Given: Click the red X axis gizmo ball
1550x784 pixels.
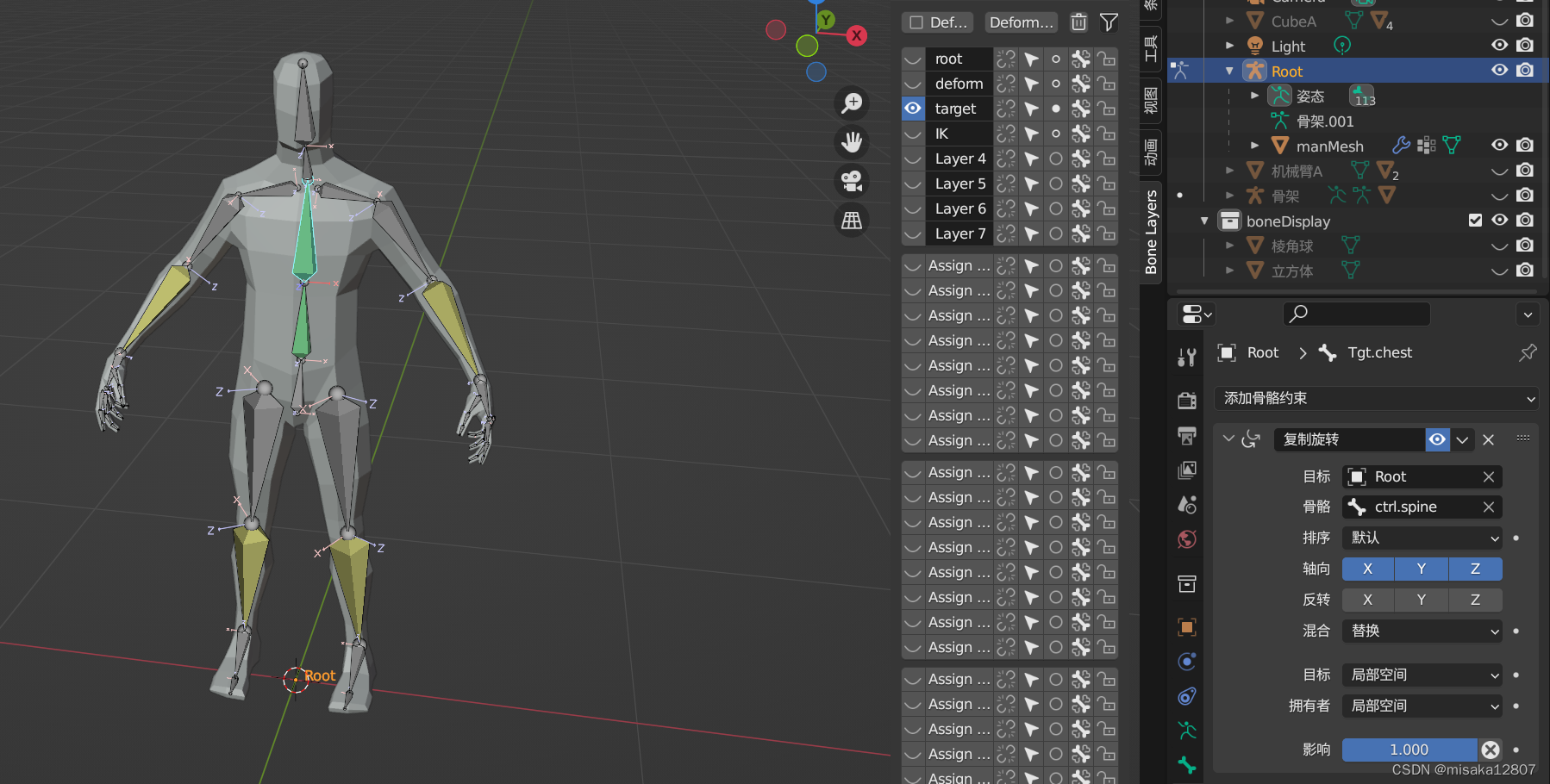Looking at the screenshot, I should click(x=856, y=35).
